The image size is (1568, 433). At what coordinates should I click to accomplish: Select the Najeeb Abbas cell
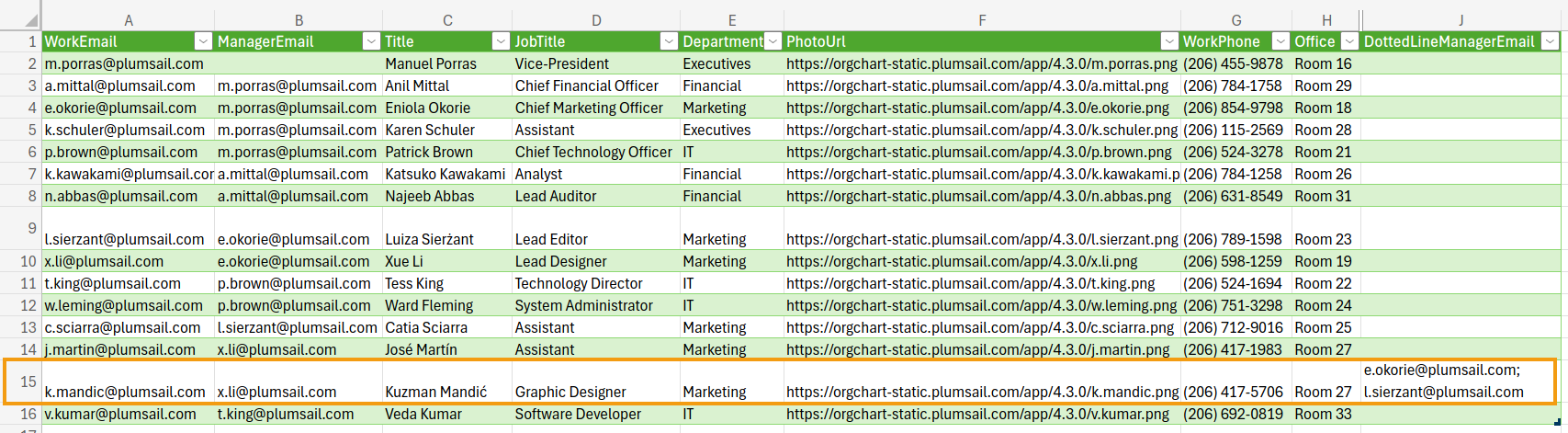pos(446,196)
